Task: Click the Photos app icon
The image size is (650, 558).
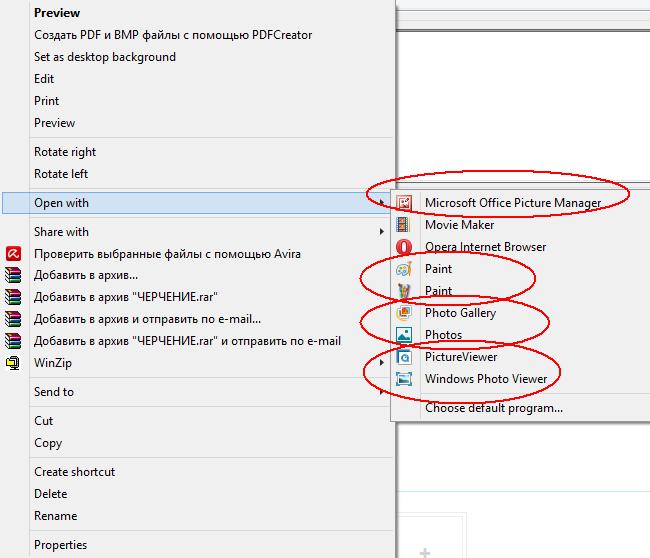Action: 404,335
